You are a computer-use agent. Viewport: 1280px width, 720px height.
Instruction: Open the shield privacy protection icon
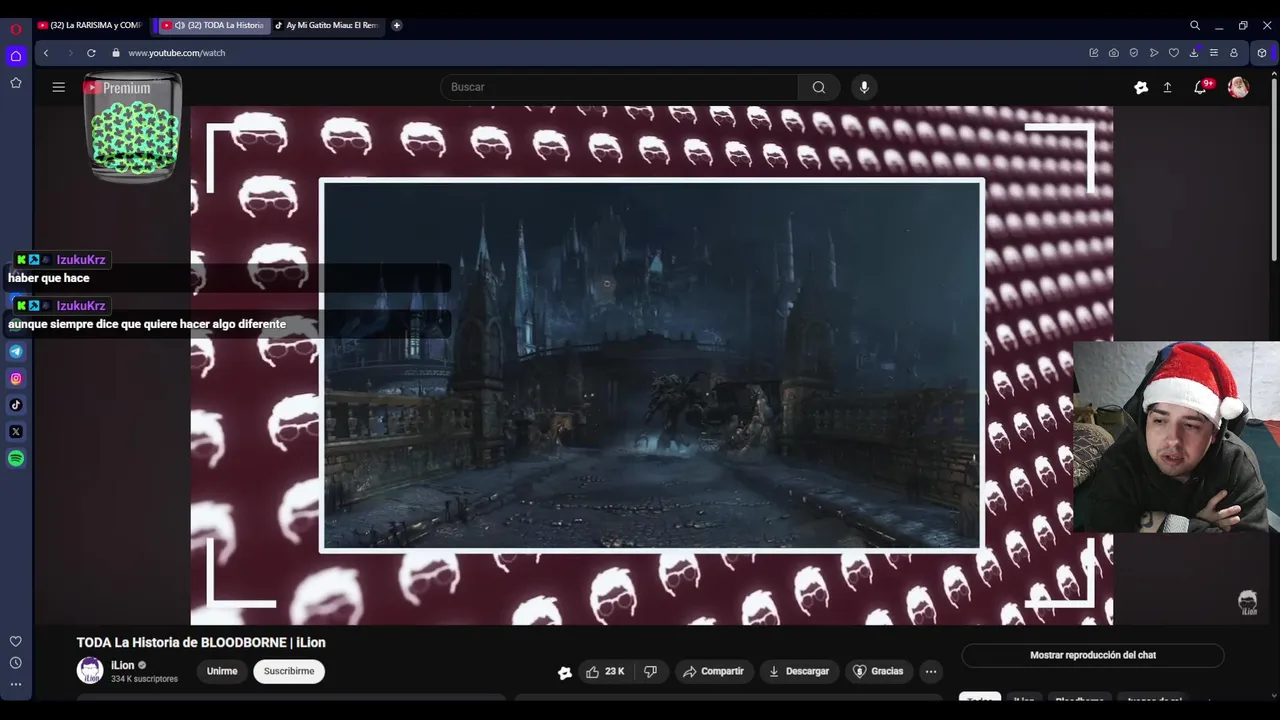click(x=1133, y=53)
